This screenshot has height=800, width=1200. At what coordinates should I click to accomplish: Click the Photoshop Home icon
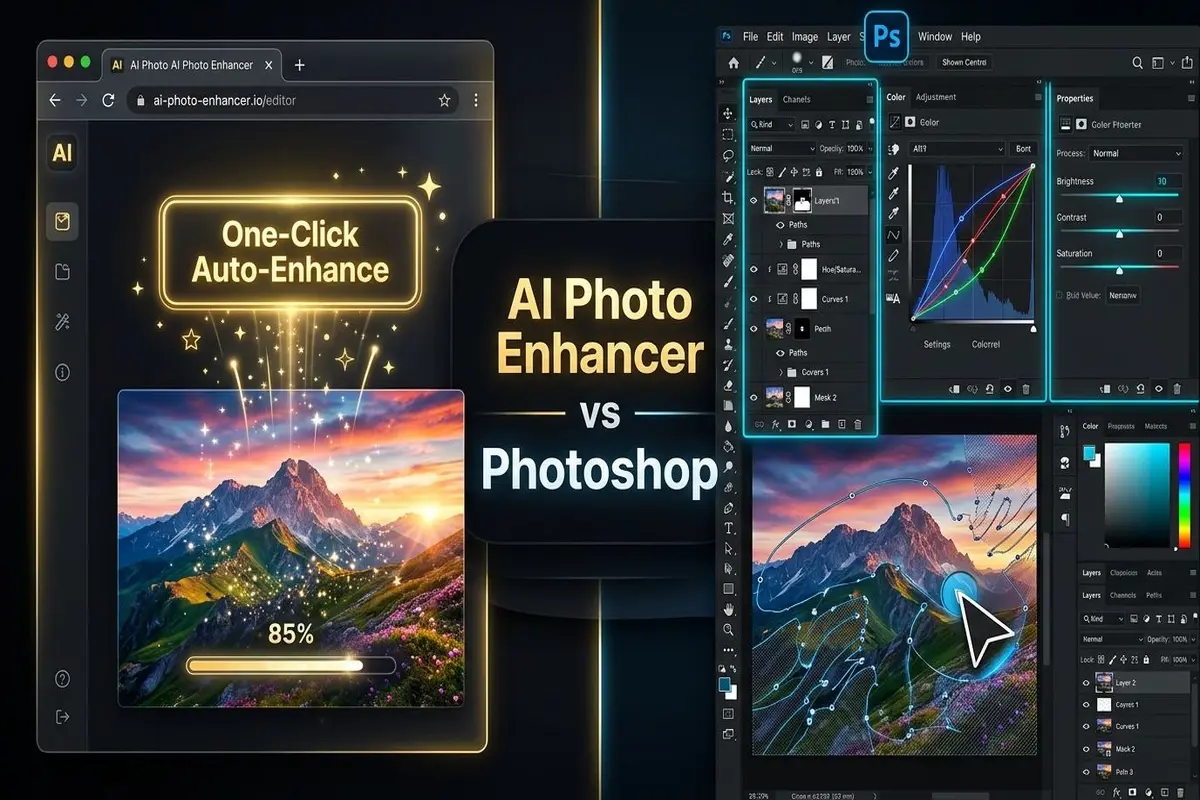(x=733, y=62)
